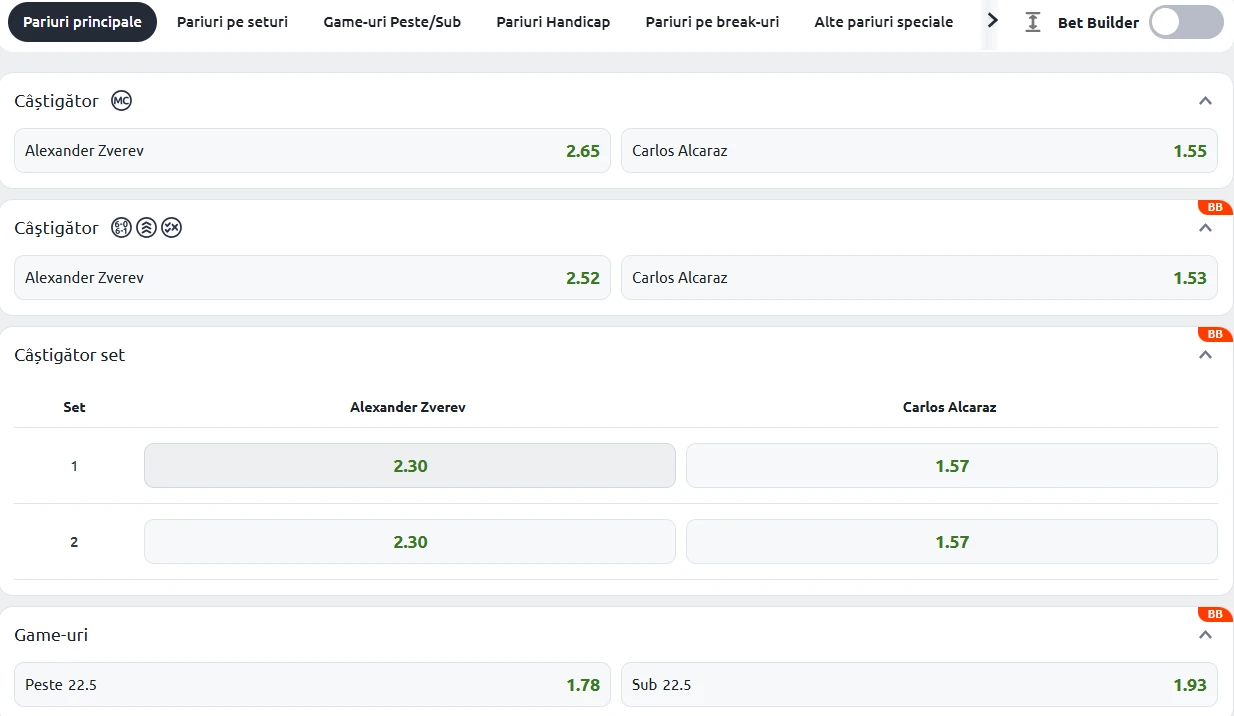Image resolution: width=1234 pixels, height=716 pixels.
Task: Click the Set column header
Action: pos(74,407)
